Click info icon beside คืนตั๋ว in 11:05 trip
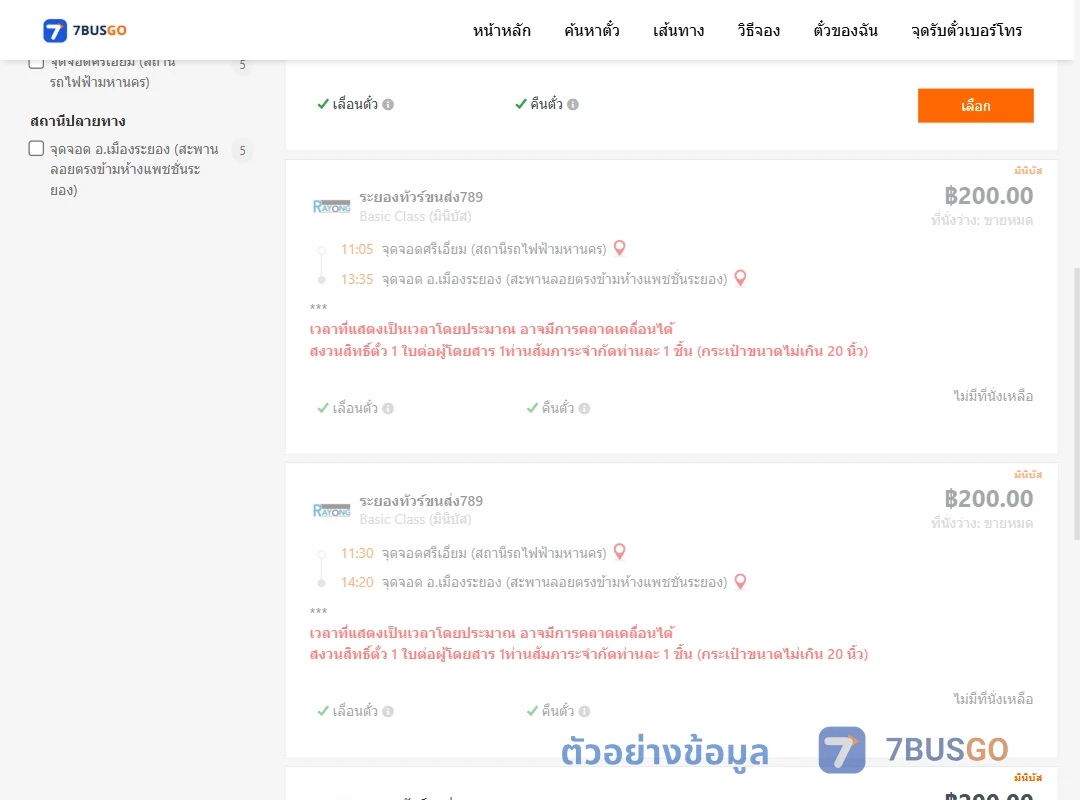The width and height of the screenshot is (1080, 800). tap(585, 409)
